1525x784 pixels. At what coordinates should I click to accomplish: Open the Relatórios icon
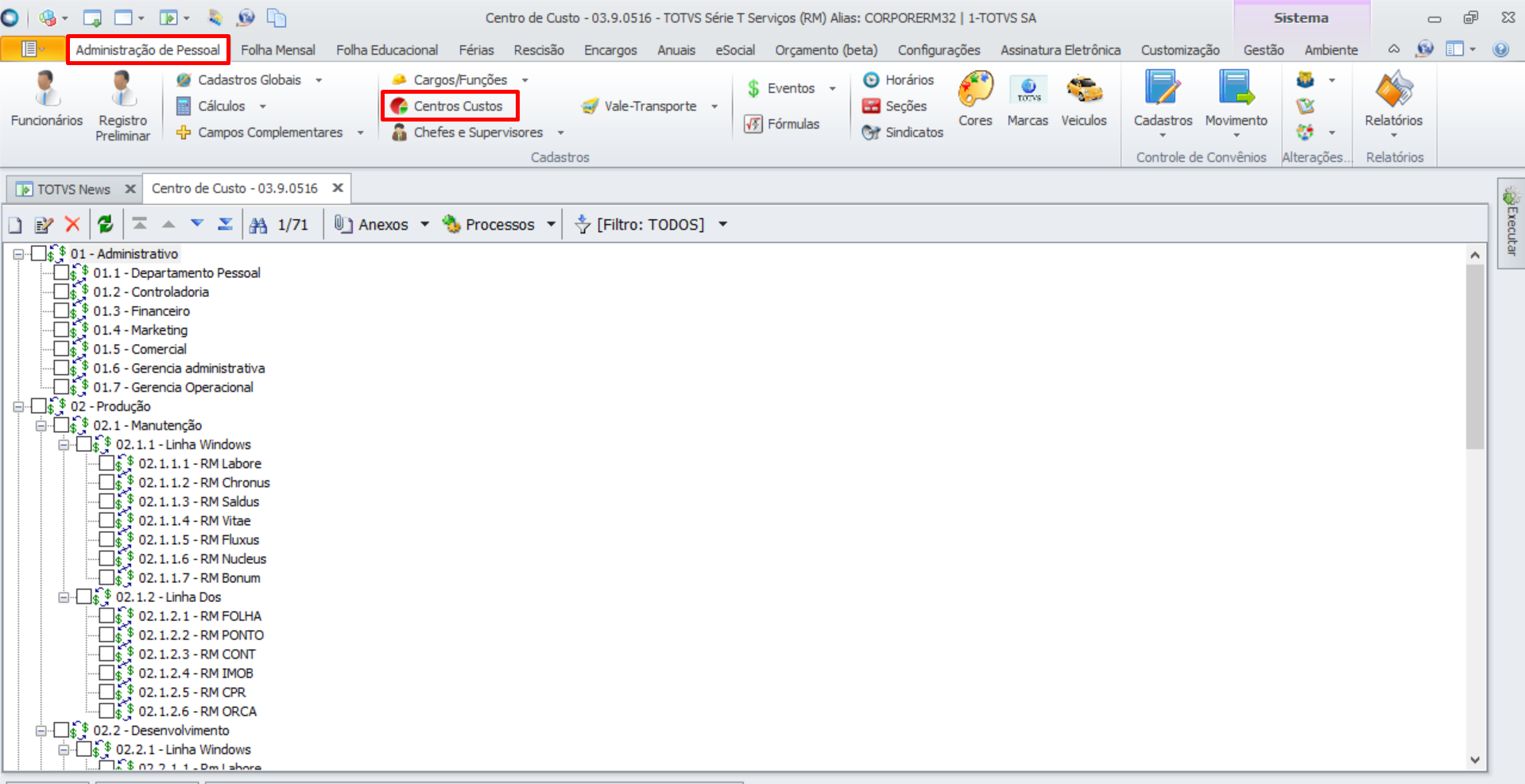coord(1394,103)
